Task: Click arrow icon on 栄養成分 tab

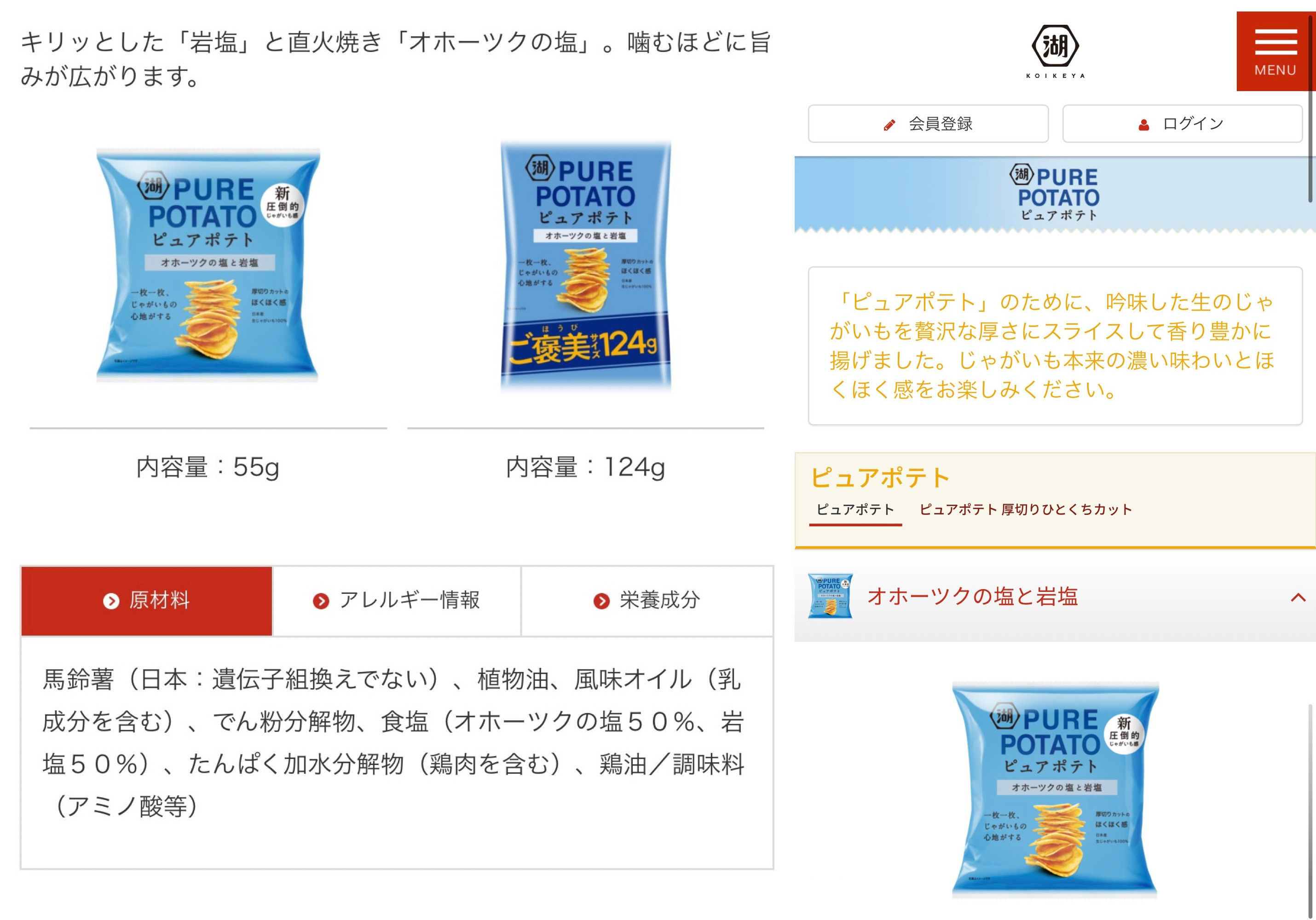Action: 601,601
